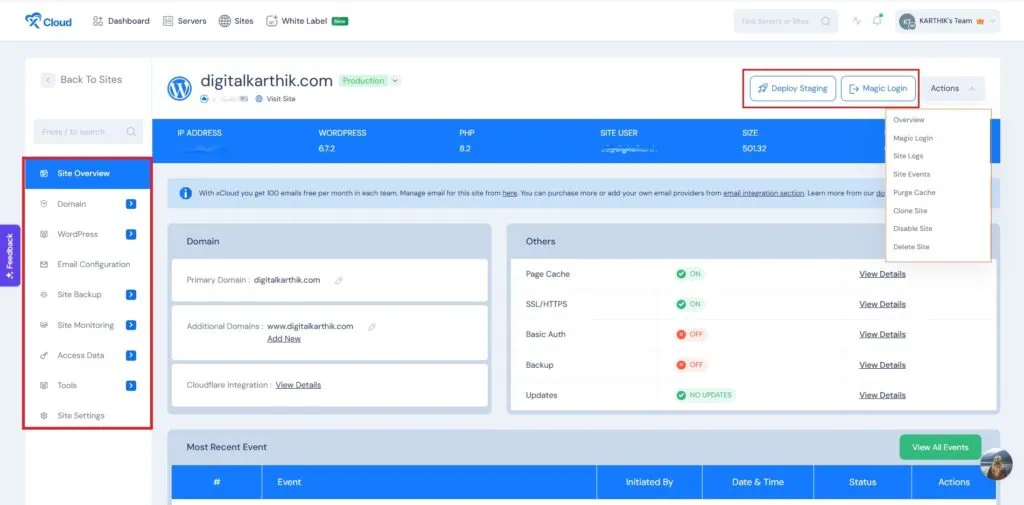Choose Site Events from Actions menu

(912, 174)
